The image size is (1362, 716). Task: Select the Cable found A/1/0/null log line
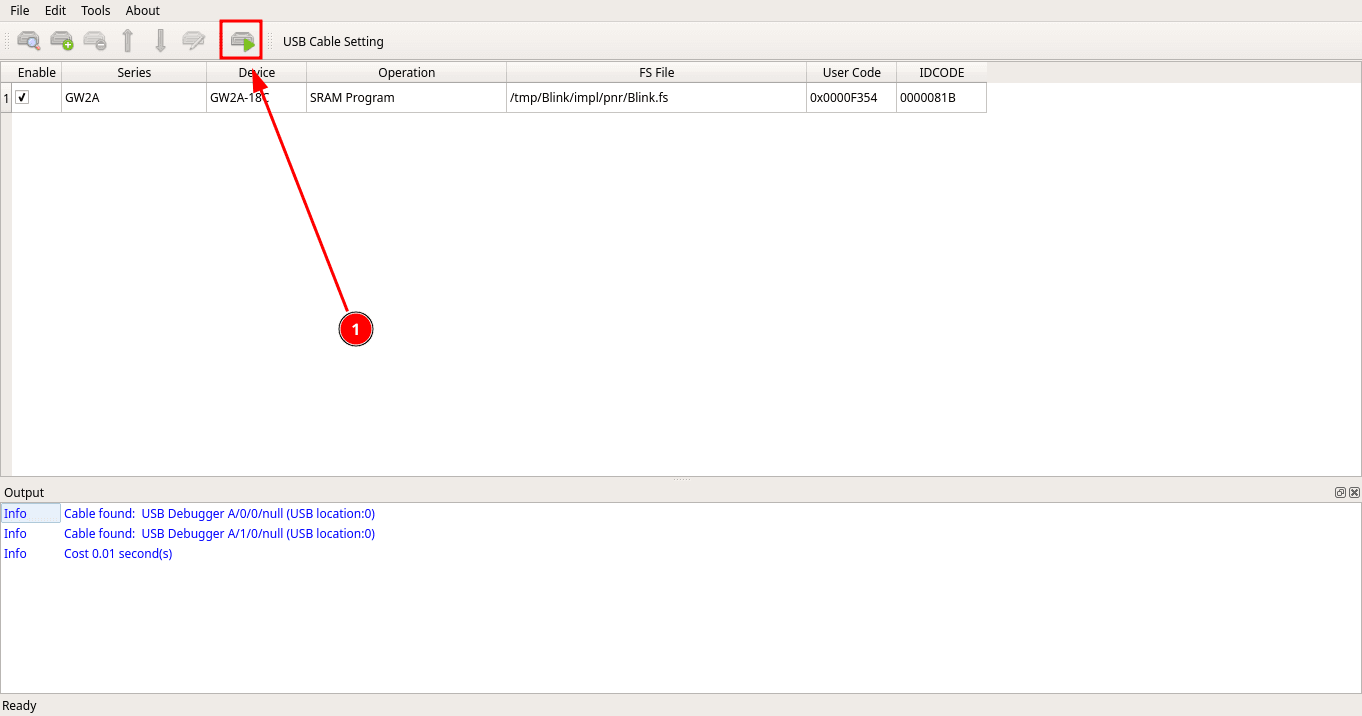(219, 533)
